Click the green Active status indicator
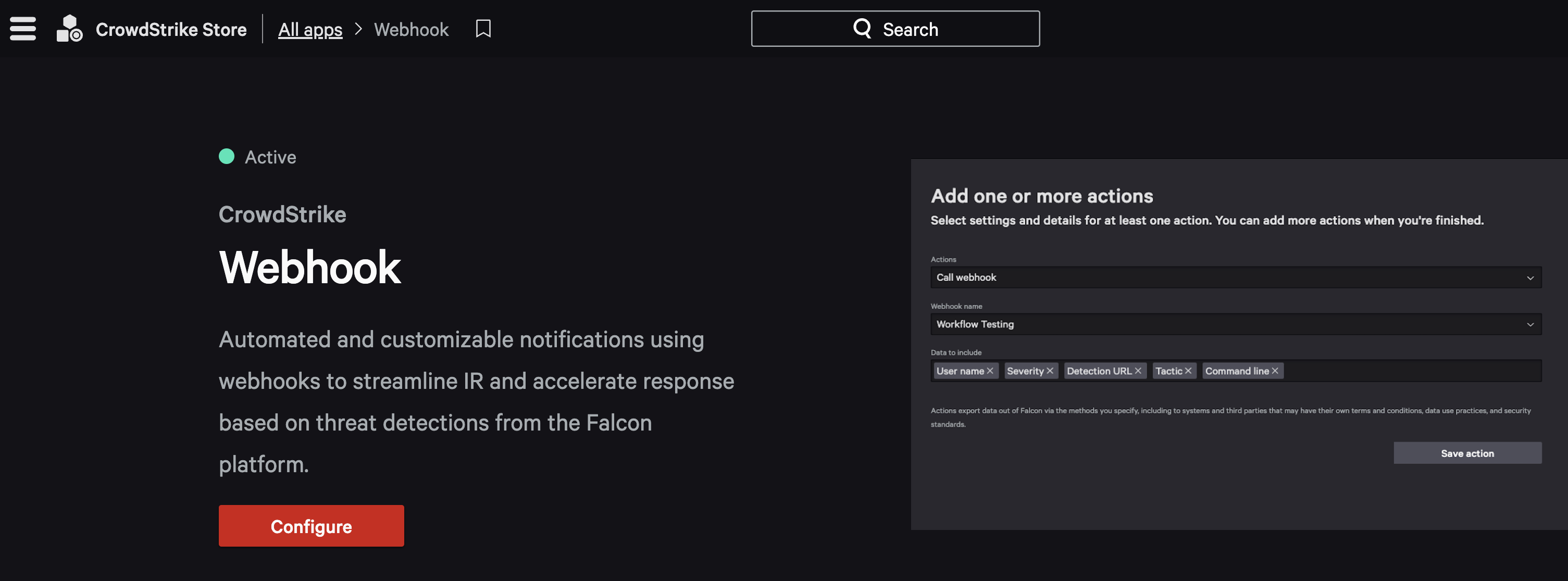The image size is (1568, 581). (x=227, y=156)
